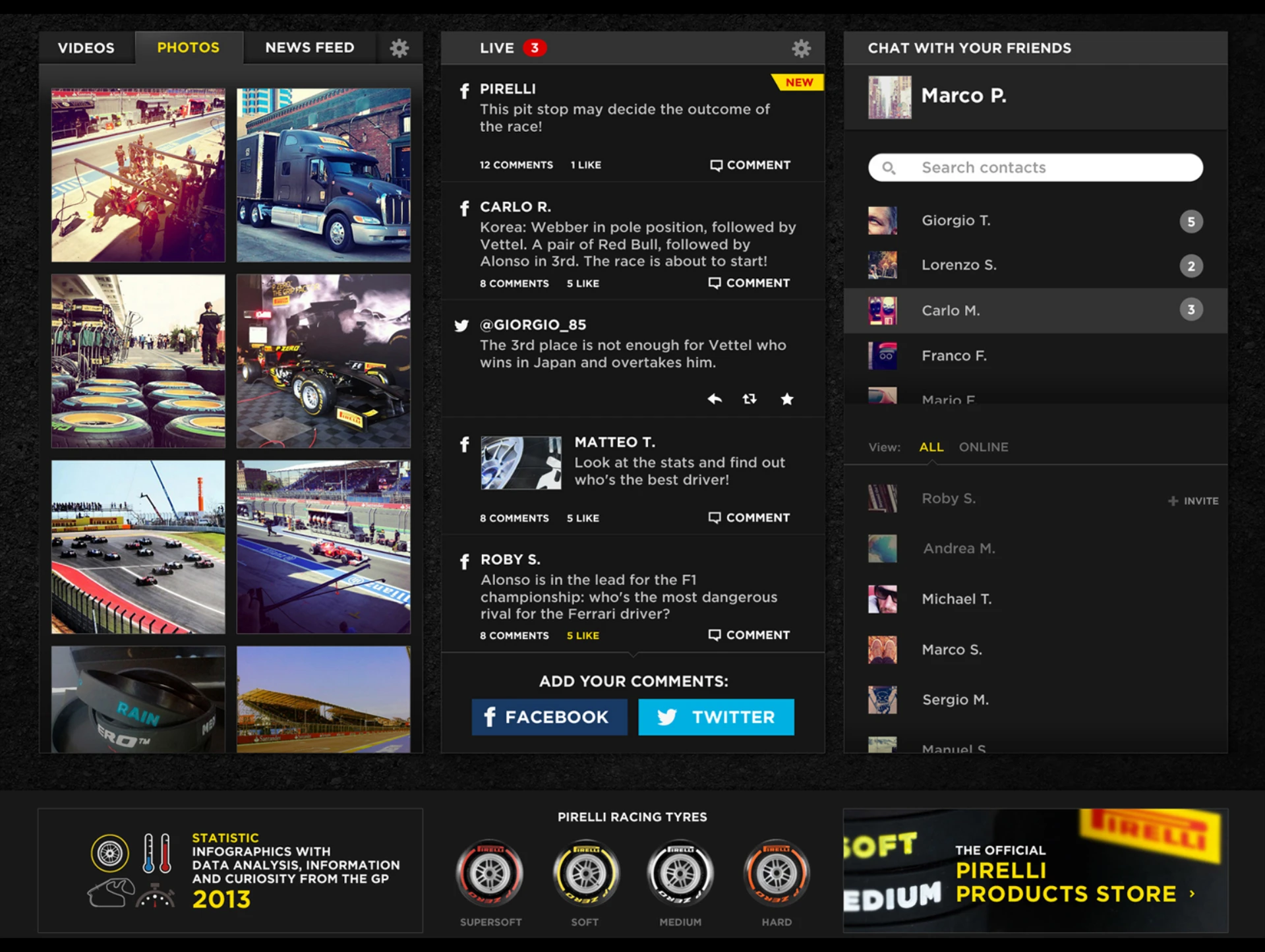The width and height of the screenshot is (1265, 952).
Task: Open the blue truck photo thumbnail
Action: coord(324,175)
